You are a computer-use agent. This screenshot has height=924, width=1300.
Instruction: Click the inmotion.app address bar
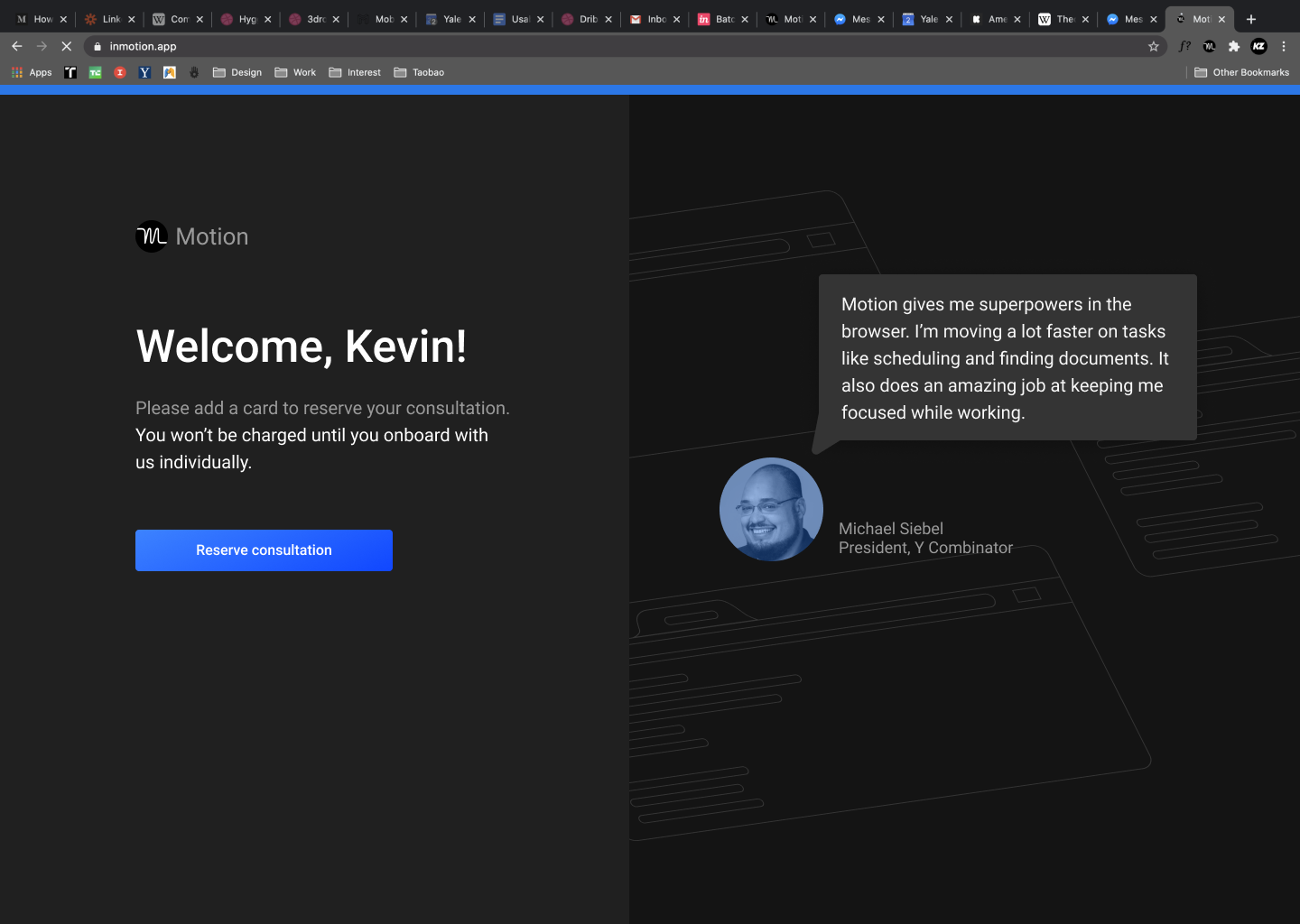pyautogui.click(x=623, y=46)
